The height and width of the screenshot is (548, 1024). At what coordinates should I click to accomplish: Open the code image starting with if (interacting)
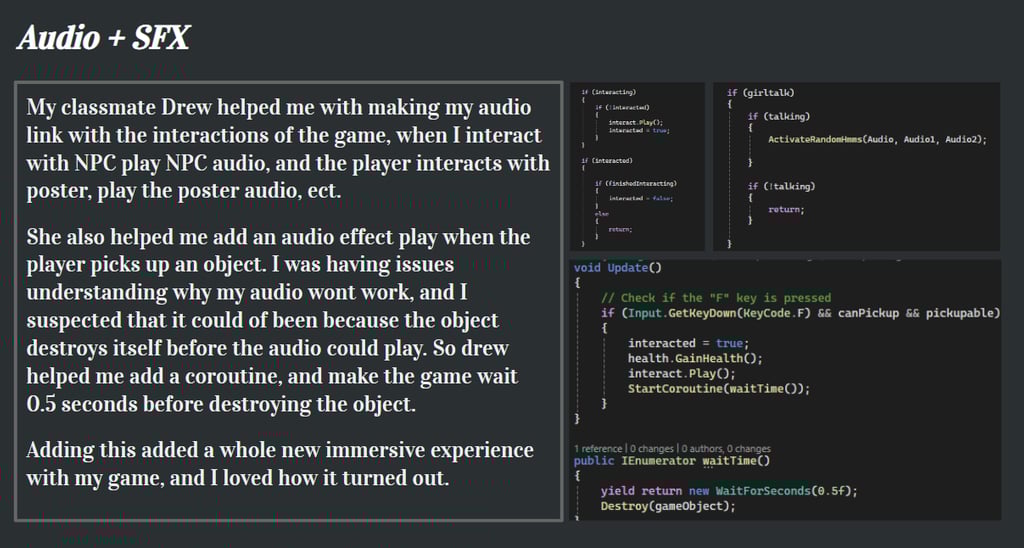coord(637,167)
